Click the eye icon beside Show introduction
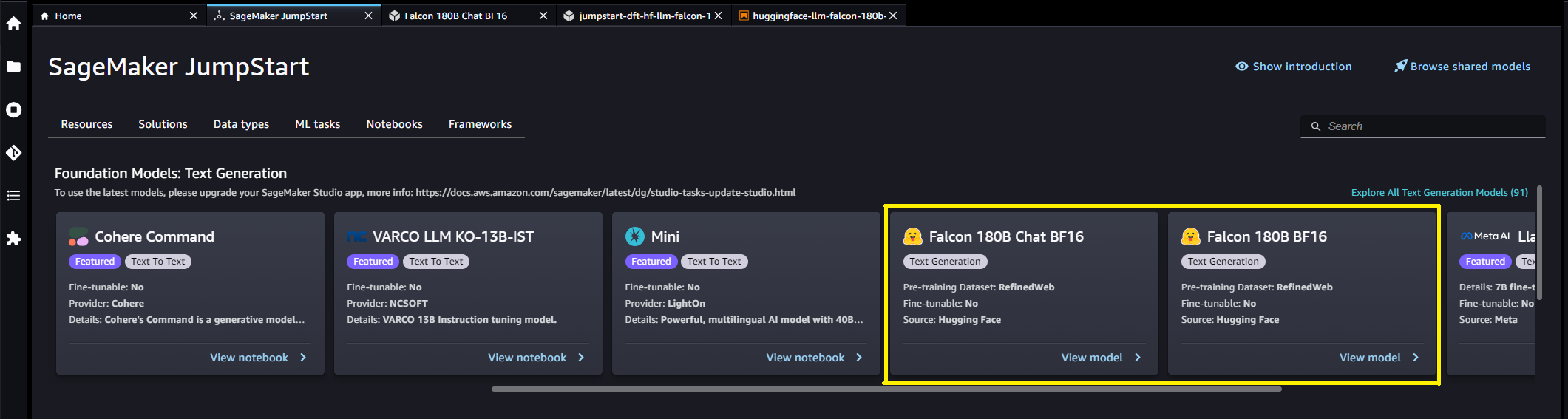Viewport: 1568px width, 419px height. pos(1242,67)
